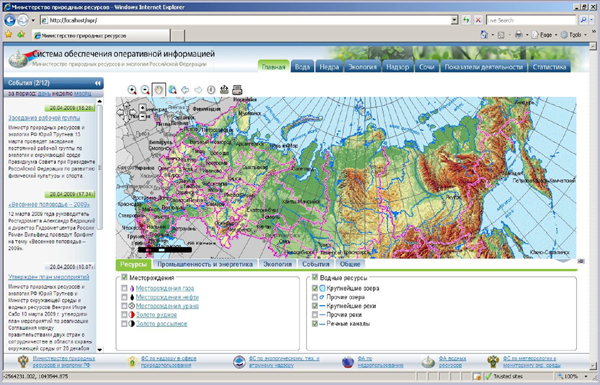Select the zoom in map tool
The width and height of the screenshot is (600, 385).
[x=132, y=90]
